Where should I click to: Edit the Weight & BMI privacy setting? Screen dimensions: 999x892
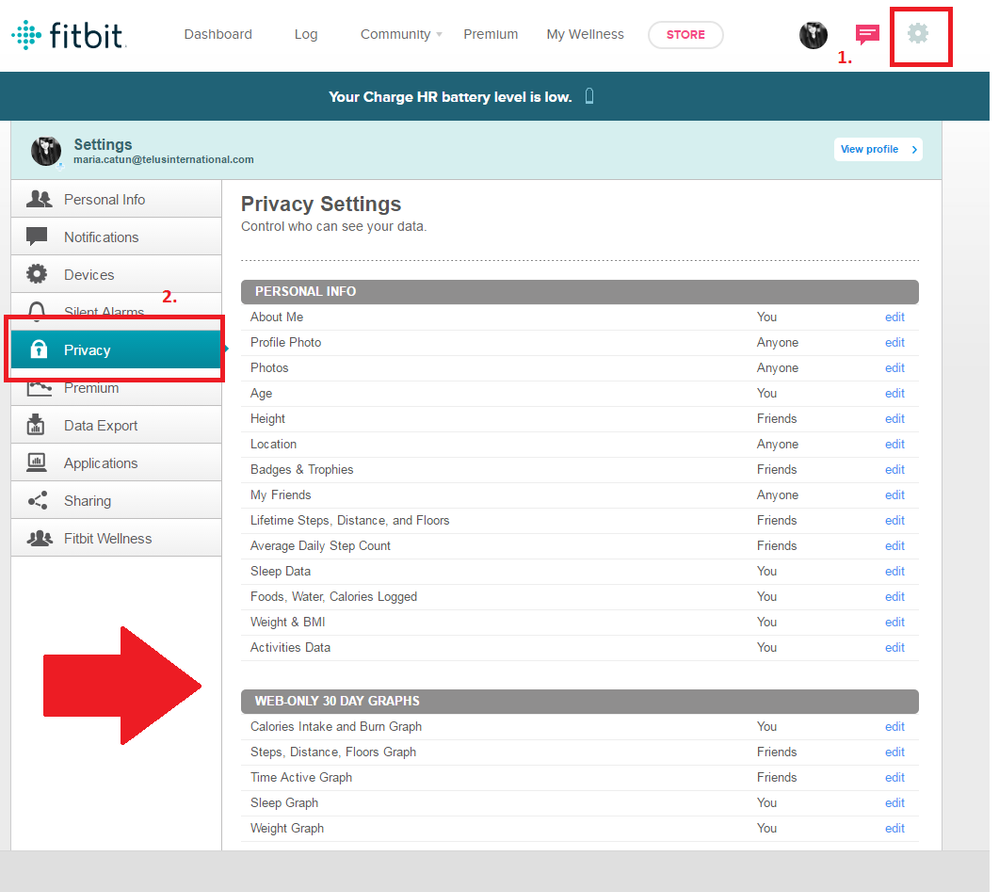coord(895,622)
